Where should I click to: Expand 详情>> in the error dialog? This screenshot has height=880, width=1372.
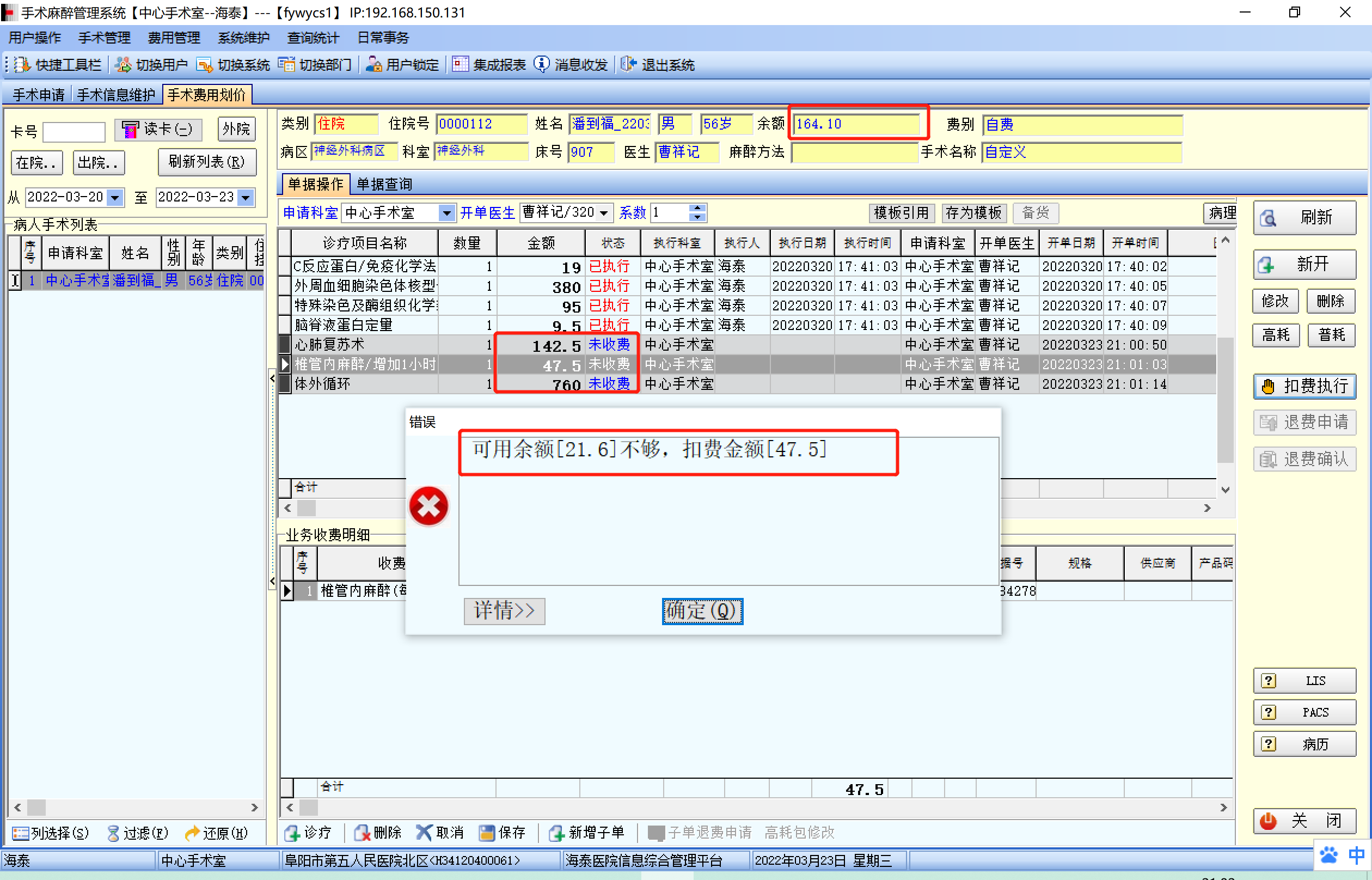pyautogui.click(x=504, y=611)
